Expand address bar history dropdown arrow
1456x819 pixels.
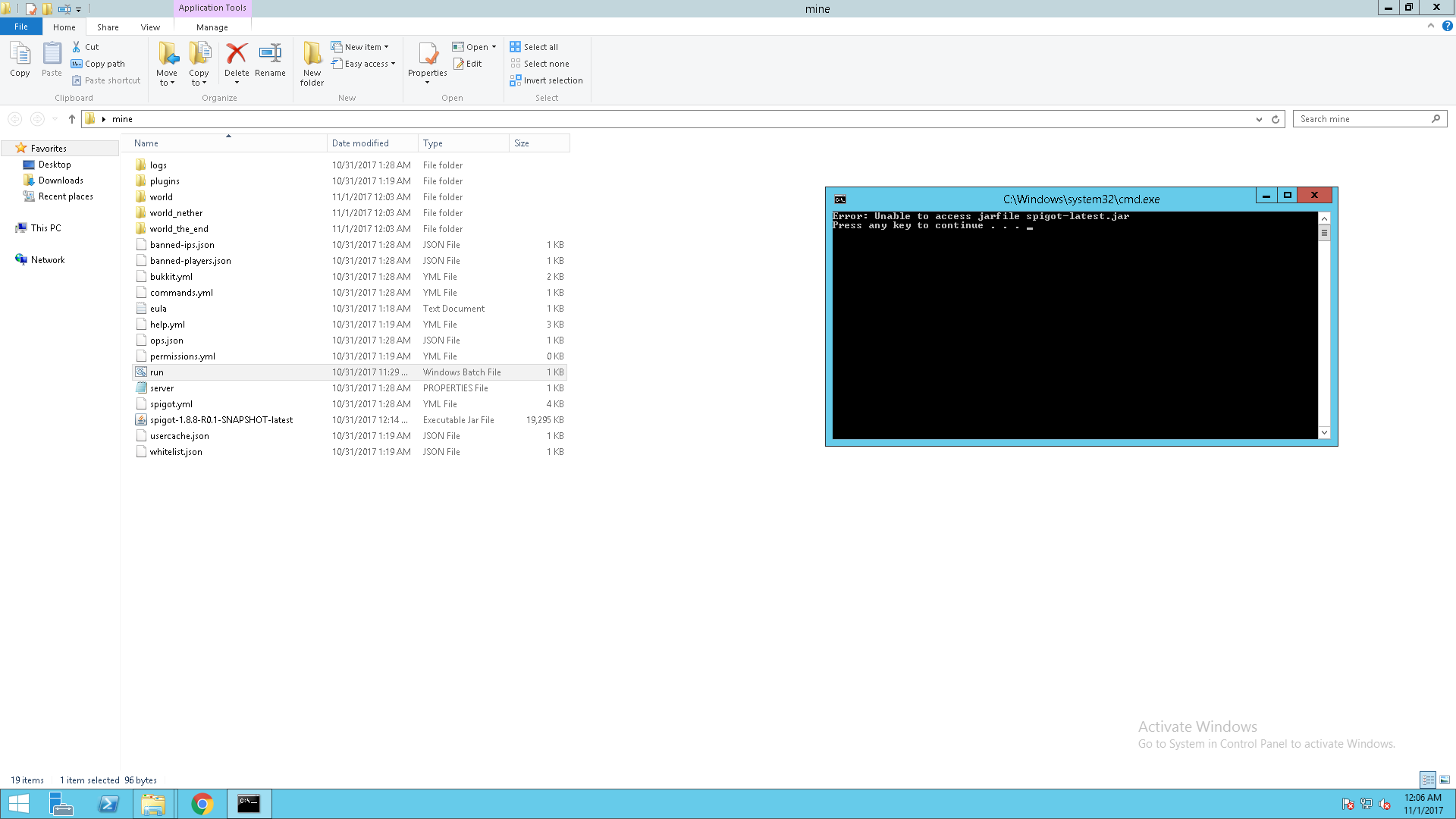coord(1259,119)
